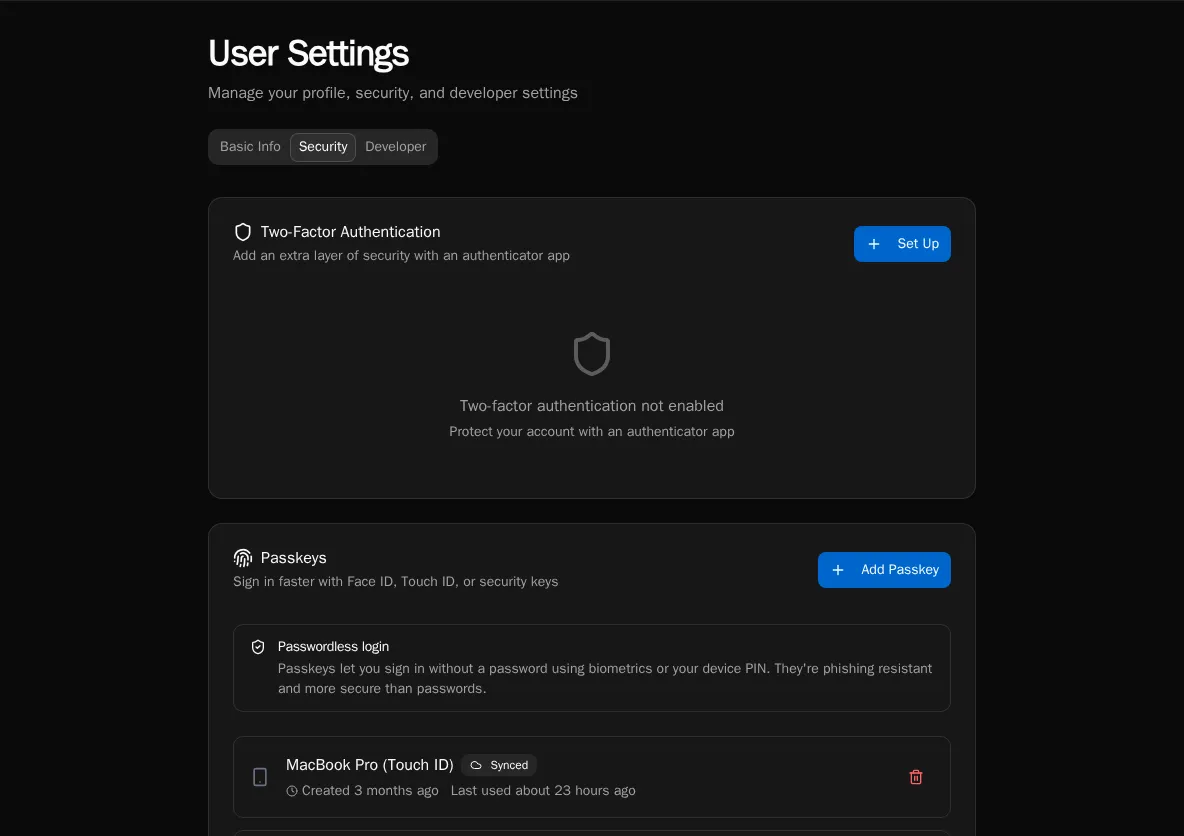
Task: Set Up two-factor authentication
Action: [902, 244]
